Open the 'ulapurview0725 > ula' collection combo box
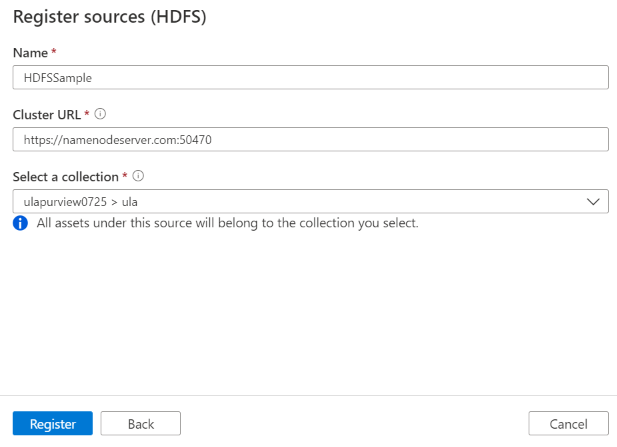Viewport: 617px width, 447px height. 300,202
